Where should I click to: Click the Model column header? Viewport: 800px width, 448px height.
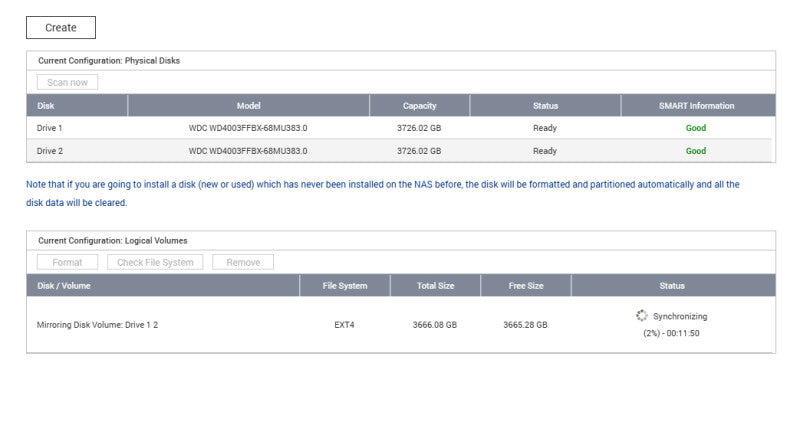(x=248, y=106)
